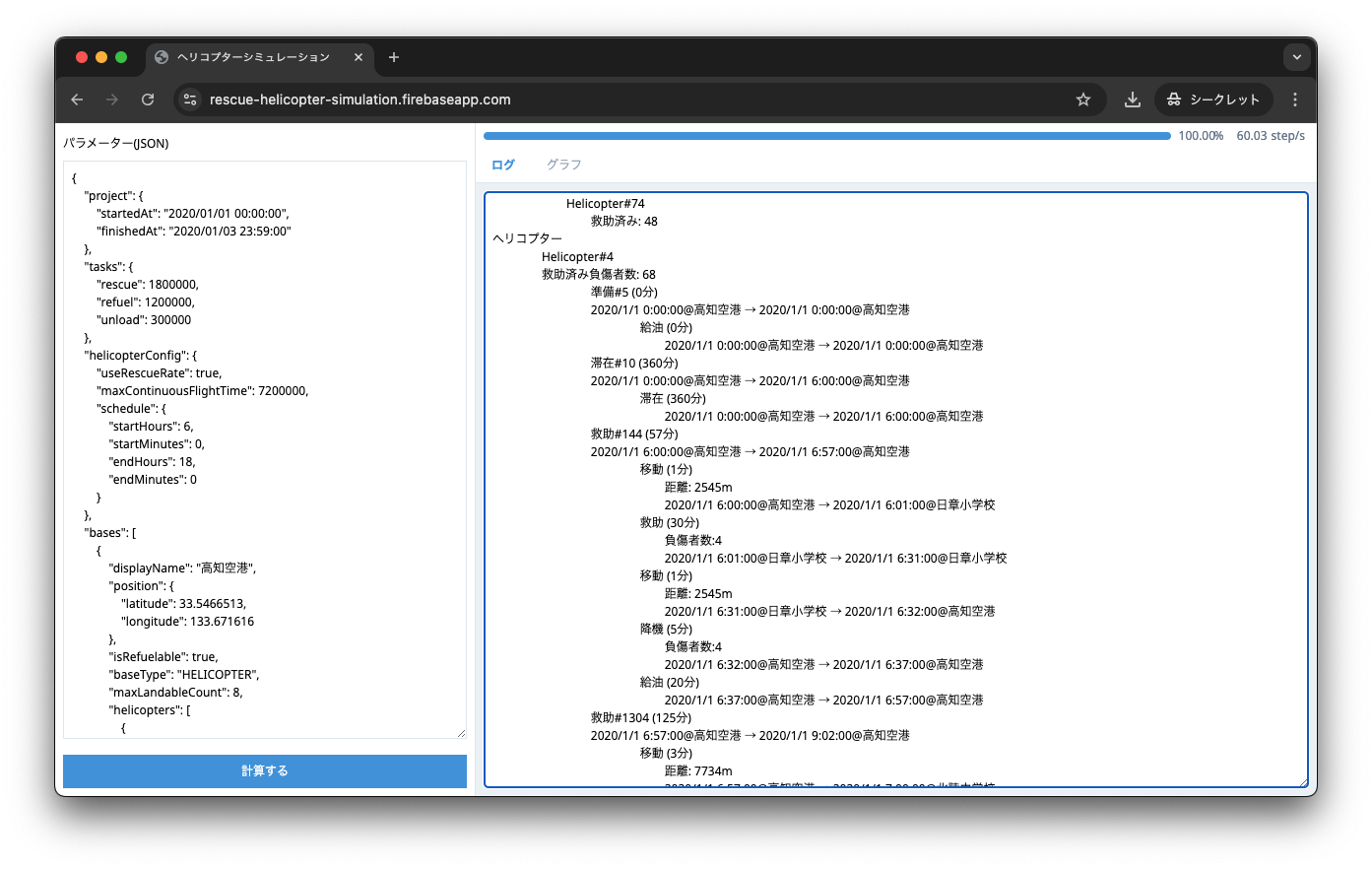The height and width of the screenshot is (869, 1372).
Task: Click the site information icon in address bar
Action: point(191,100)
